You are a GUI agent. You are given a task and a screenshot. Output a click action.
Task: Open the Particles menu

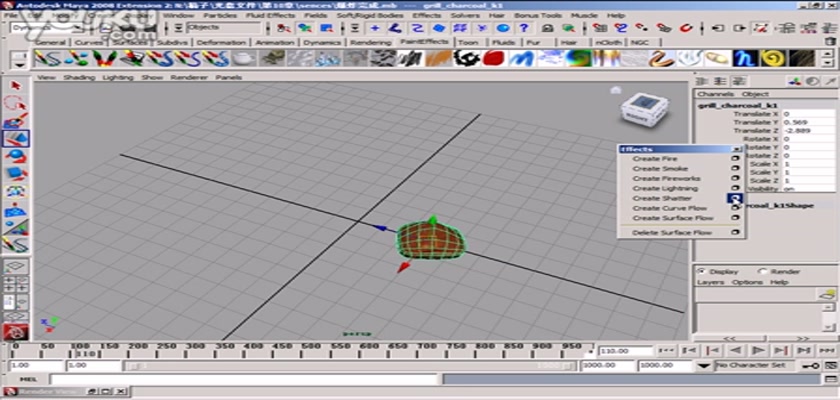pos(219,16)
